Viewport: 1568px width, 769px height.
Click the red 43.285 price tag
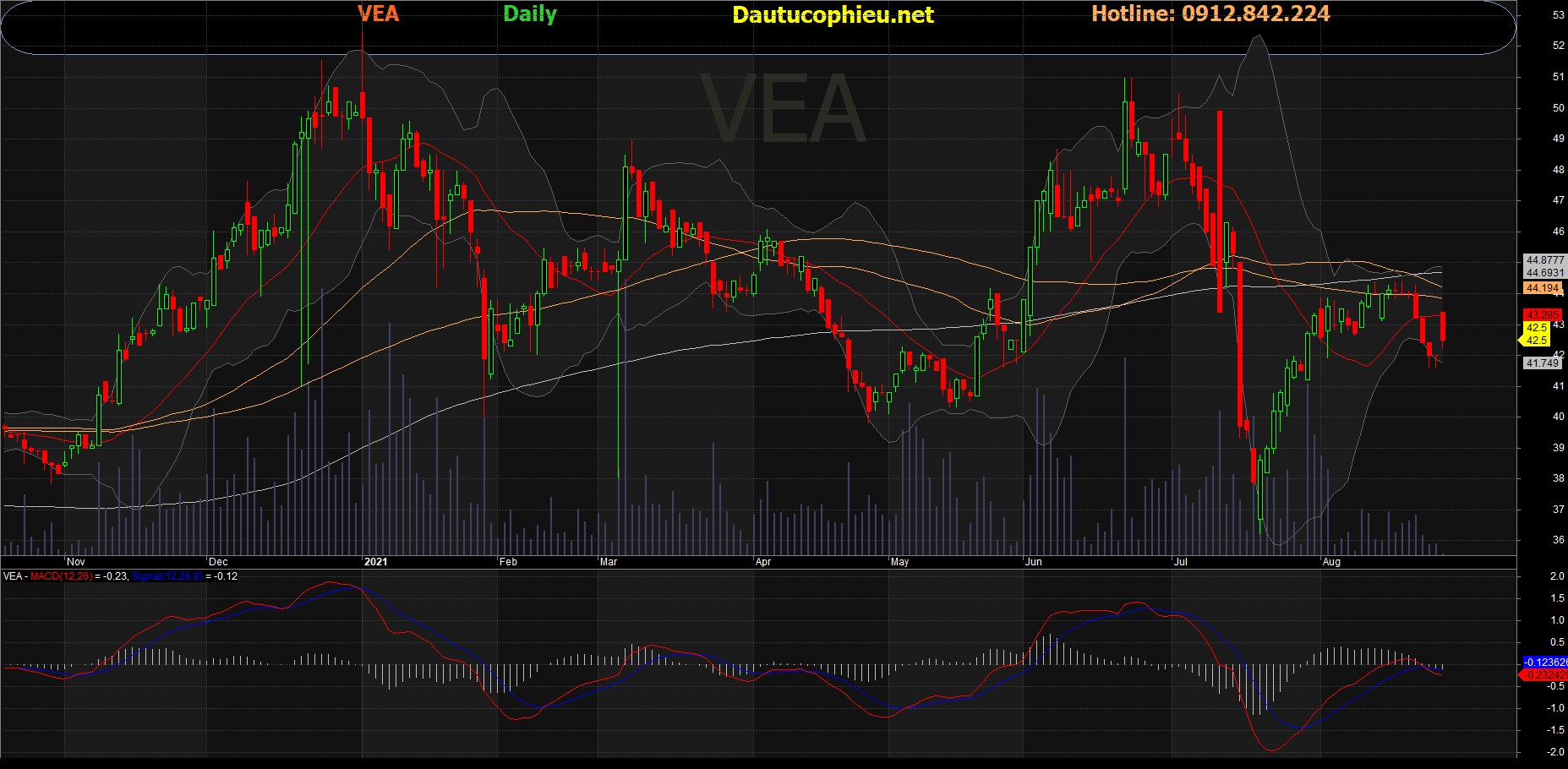[1542, 315]
